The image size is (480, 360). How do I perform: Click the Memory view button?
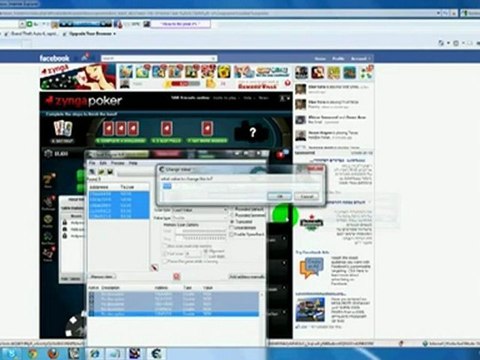click(x=102, y=277)
